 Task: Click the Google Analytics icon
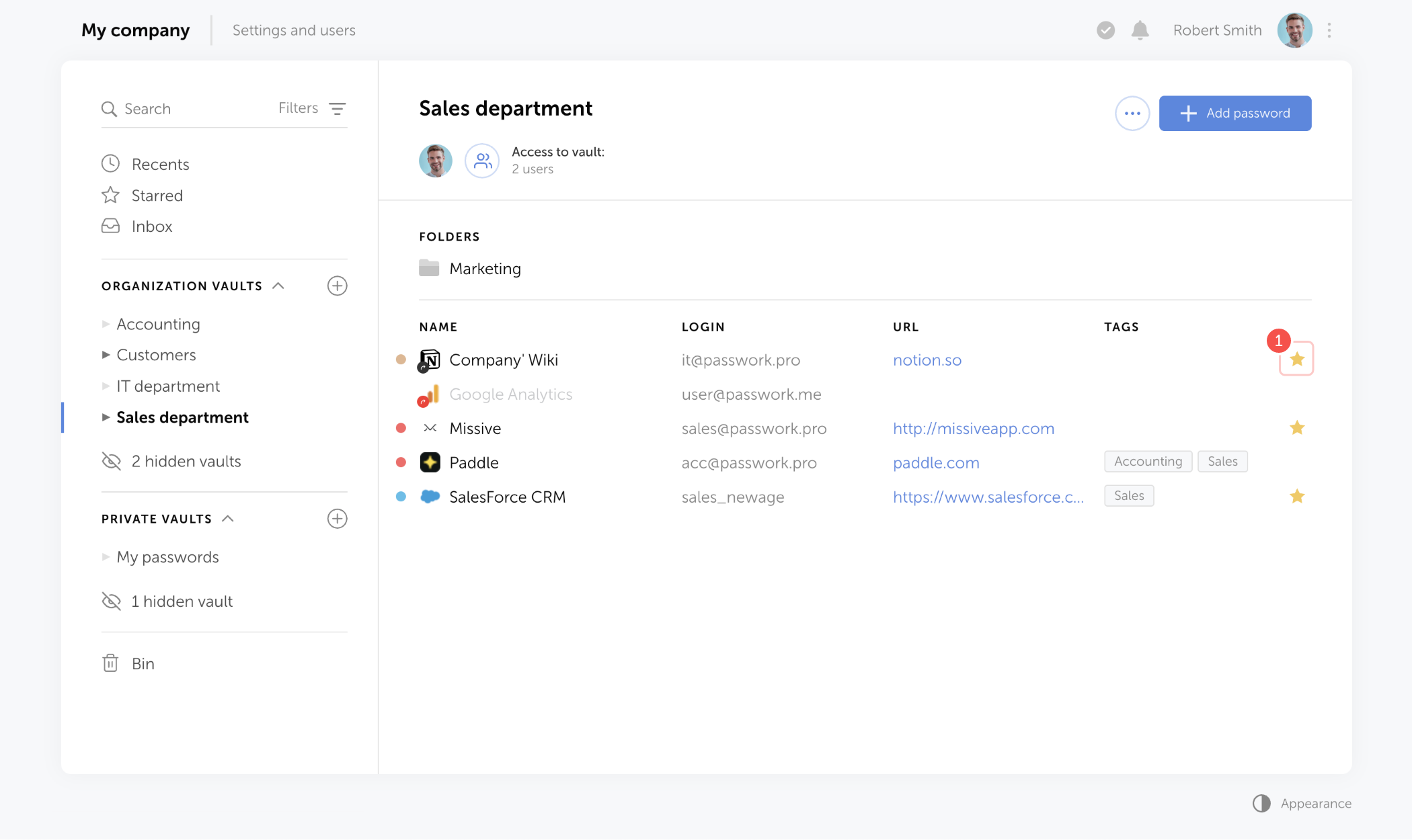pos(430,394)
